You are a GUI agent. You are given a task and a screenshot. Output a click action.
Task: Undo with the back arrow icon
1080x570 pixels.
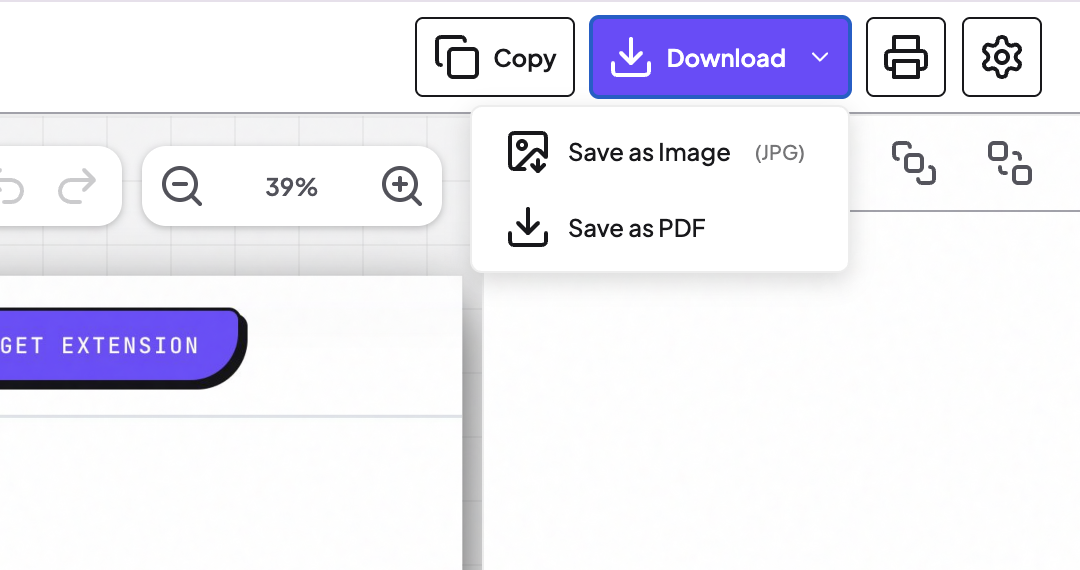click(10, 186)
